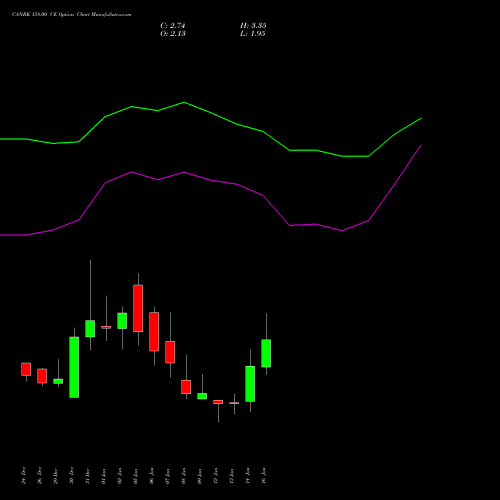Select the green candlestick above 14 Jan

(250, 384)
